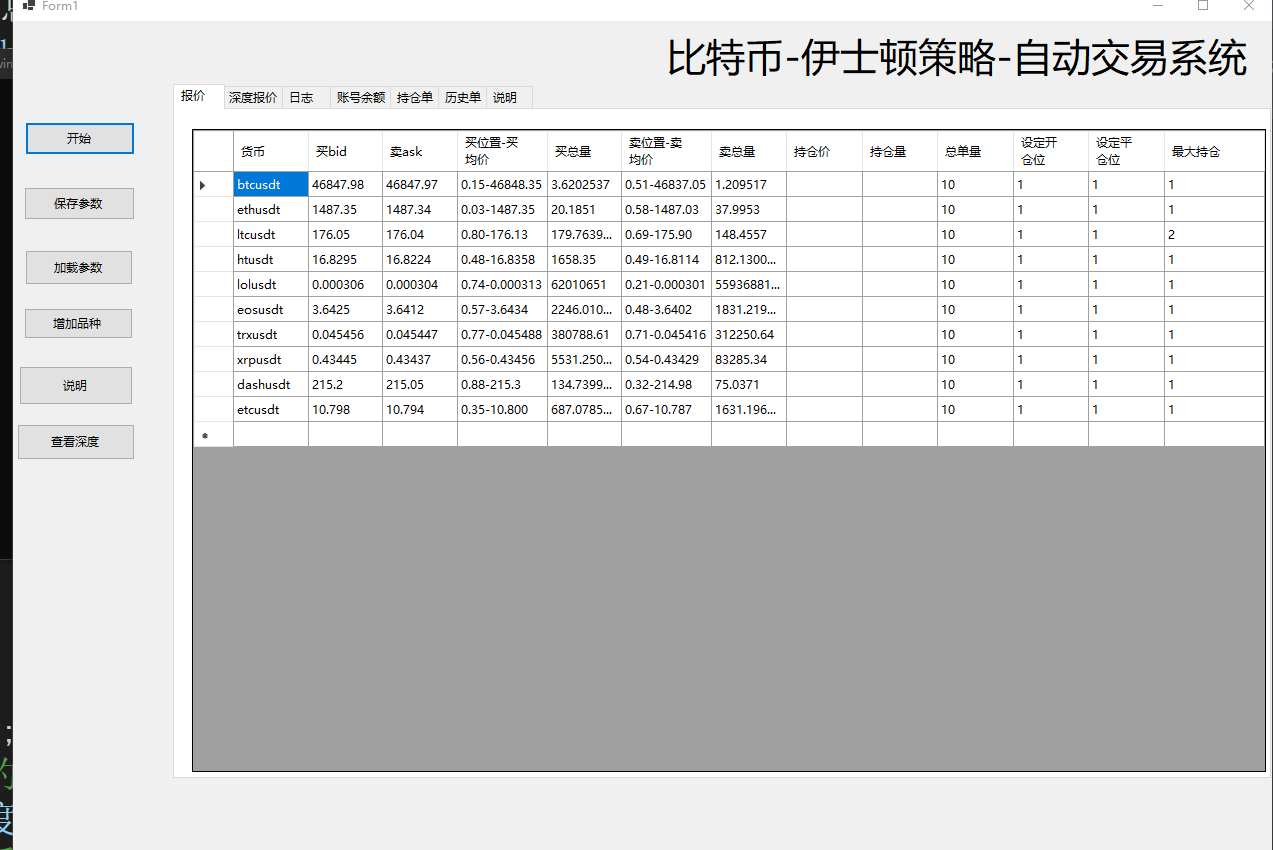Click the 开始 start button
This screenshot has width=1273, height=850.
click(x=79, y=138)
